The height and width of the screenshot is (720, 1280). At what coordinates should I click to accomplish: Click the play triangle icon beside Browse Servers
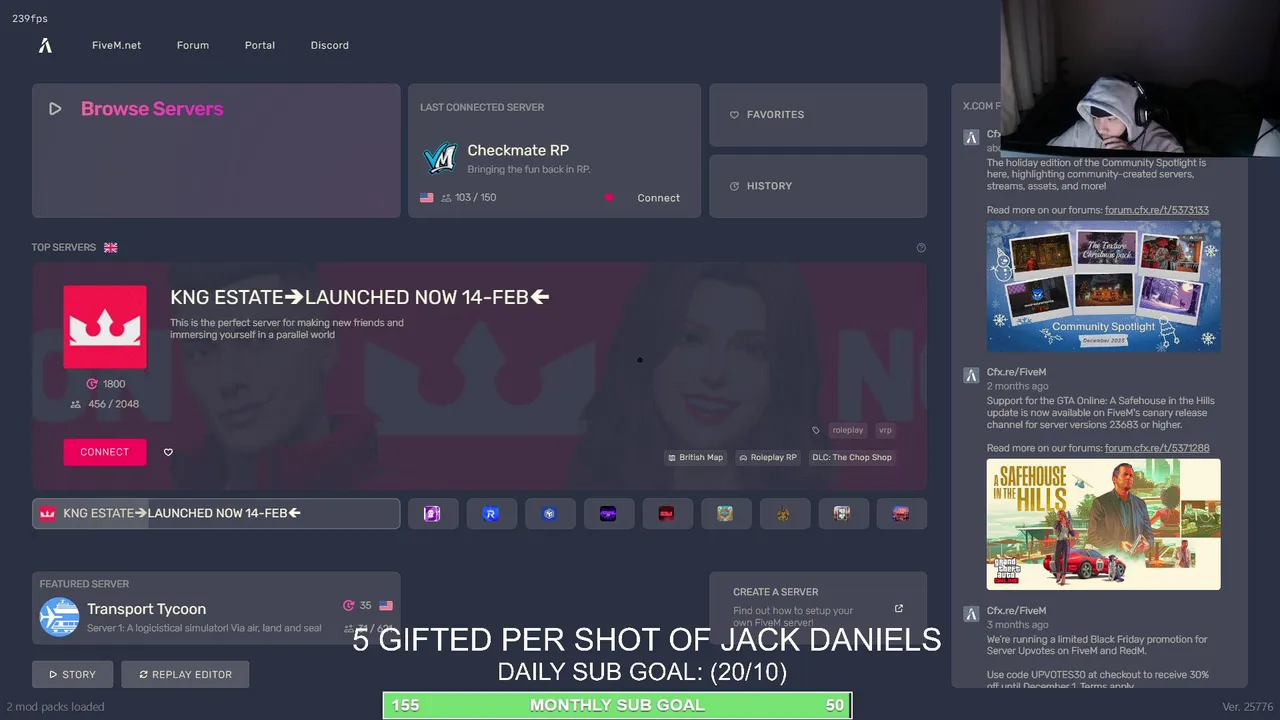tap(55, 109)
